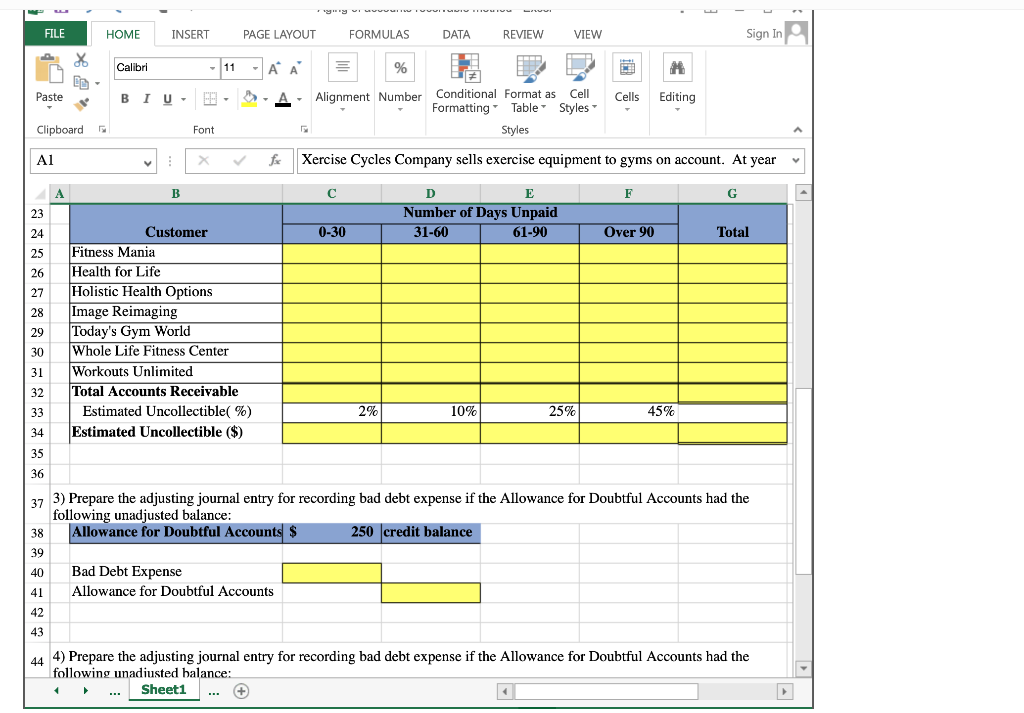
Task: Click the Cell Styles icon
Action: click(578, 85)
